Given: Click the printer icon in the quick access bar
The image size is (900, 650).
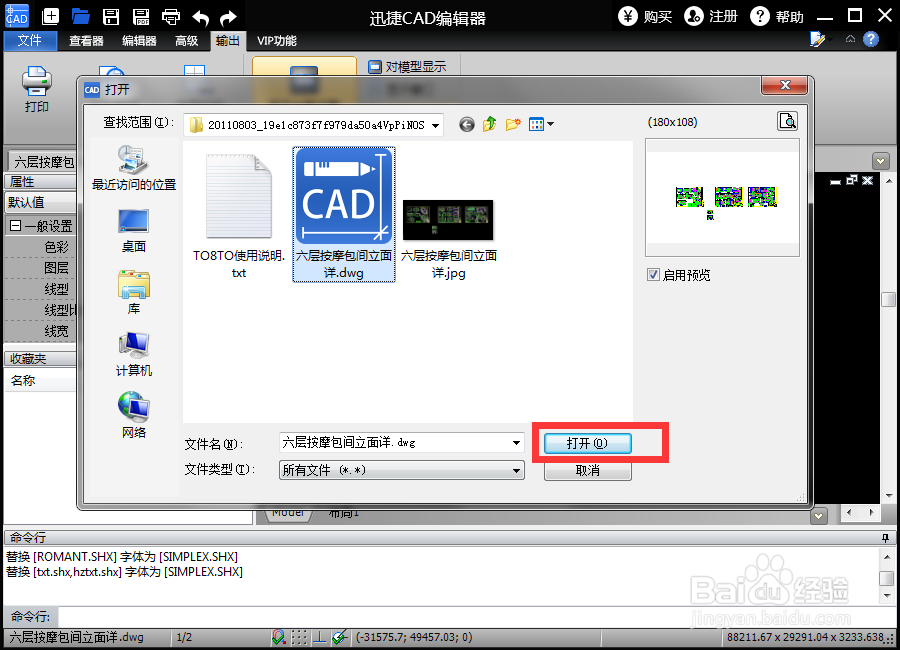Looking at the screenshot, I should click(171, 16).
